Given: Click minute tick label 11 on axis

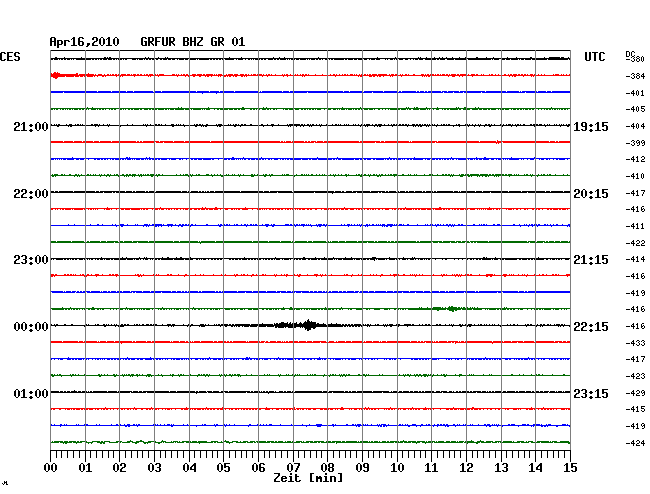Looking at the screenshot, I should click(x=431, y=468).
